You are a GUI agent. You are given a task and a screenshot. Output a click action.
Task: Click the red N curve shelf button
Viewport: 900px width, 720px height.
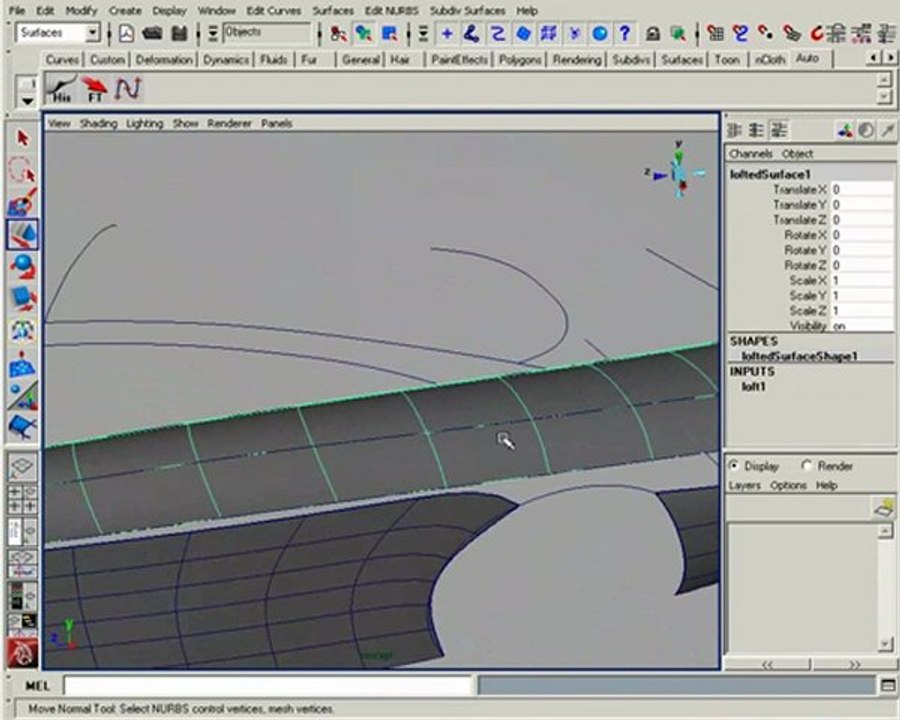(127, 89)
